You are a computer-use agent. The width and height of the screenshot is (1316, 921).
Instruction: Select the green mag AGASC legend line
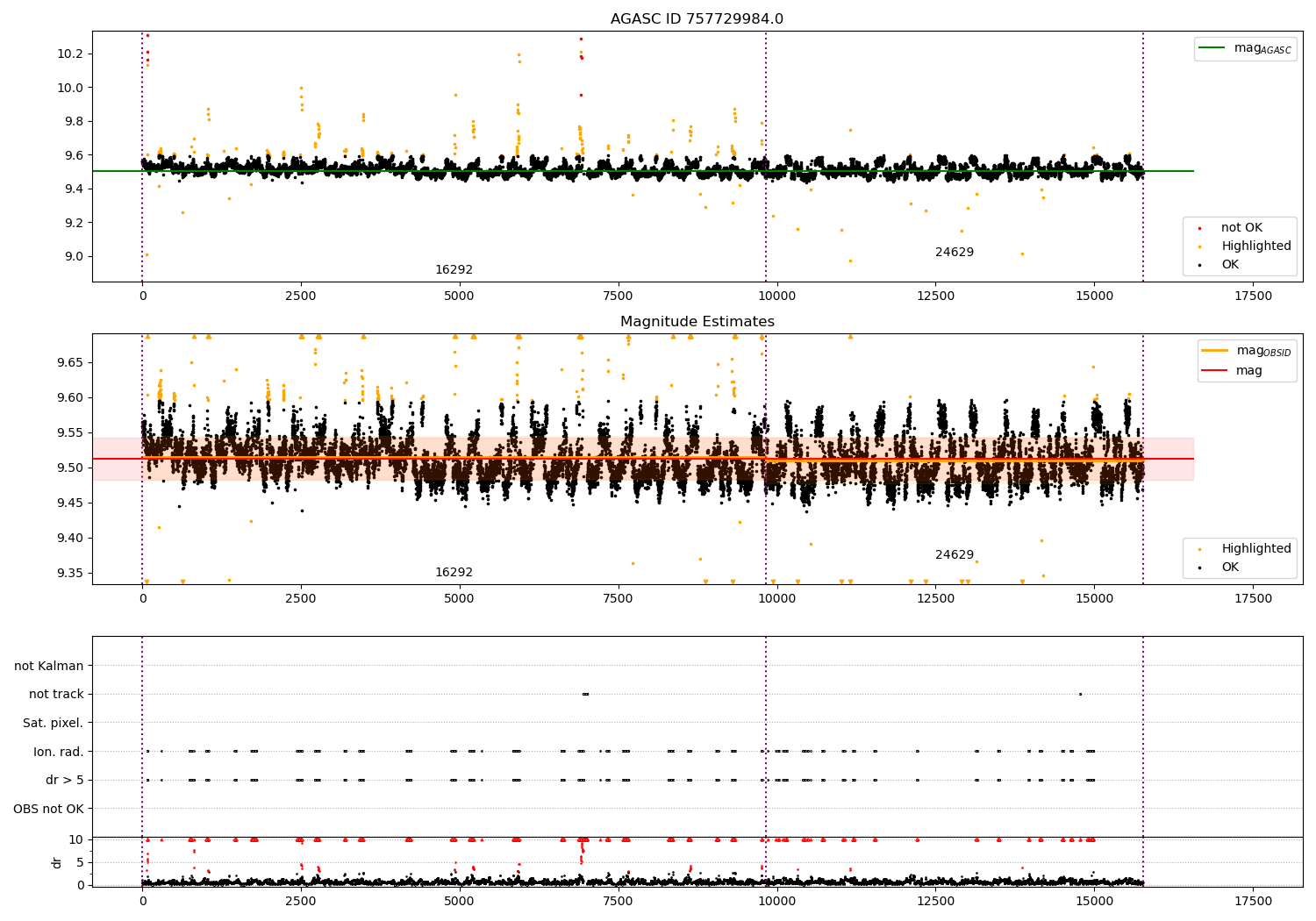[x=1213, y=48]
